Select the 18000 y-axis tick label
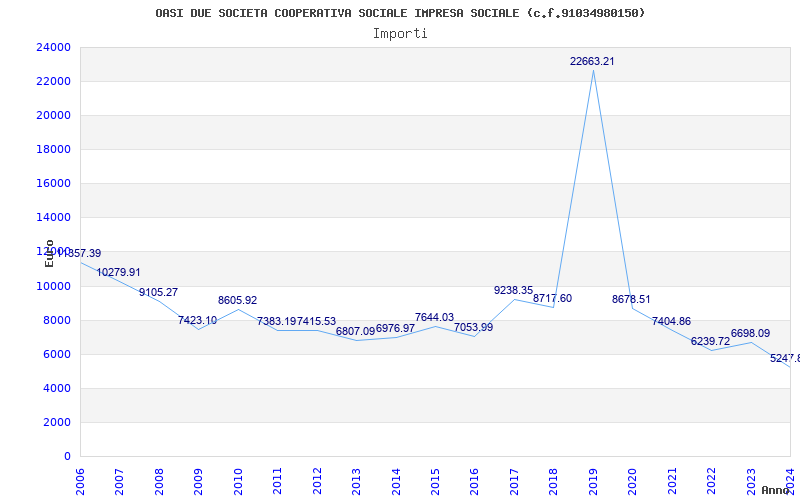This screenshot has height=500, width=800. [x=54, y=149]
